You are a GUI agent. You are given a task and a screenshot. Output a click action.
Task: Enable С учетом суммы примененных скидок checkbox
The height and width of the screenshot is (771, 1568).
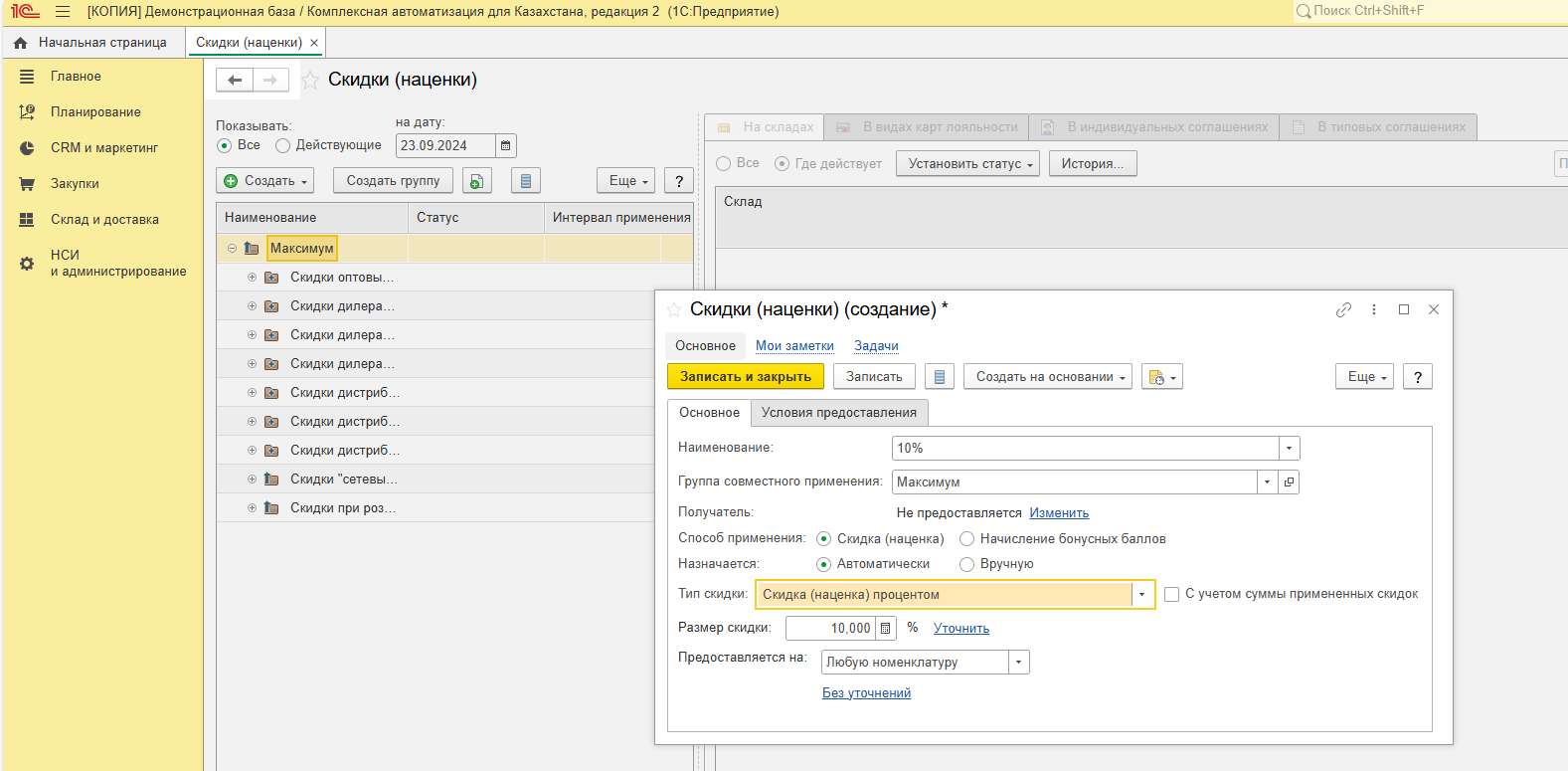tap(1172, 594)
